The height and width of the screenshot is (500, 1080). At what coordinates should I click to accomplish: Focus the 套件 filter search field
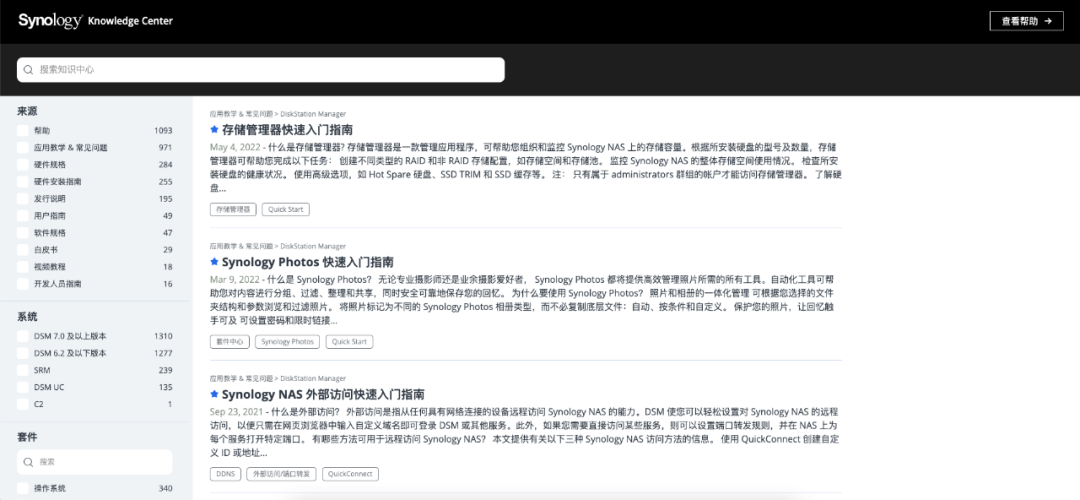click(94, 462)
